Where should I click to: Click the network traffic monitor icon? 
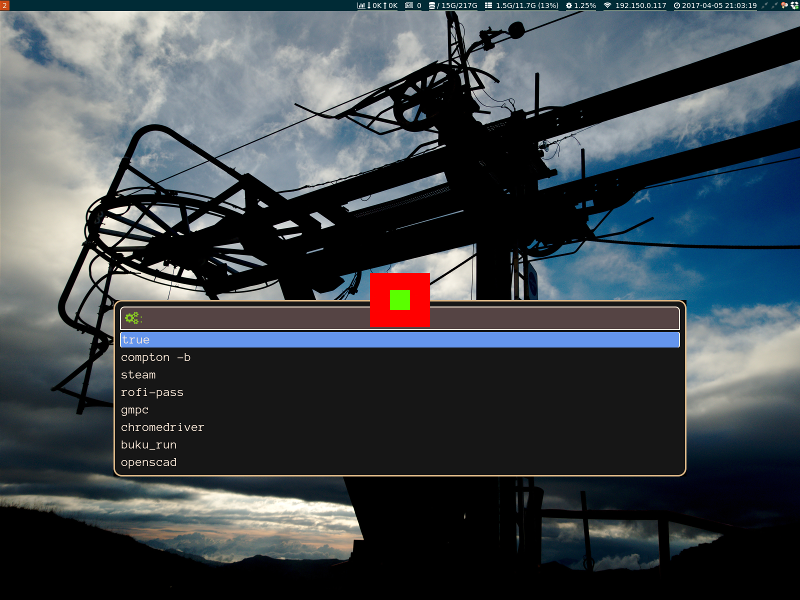[362, 5]
